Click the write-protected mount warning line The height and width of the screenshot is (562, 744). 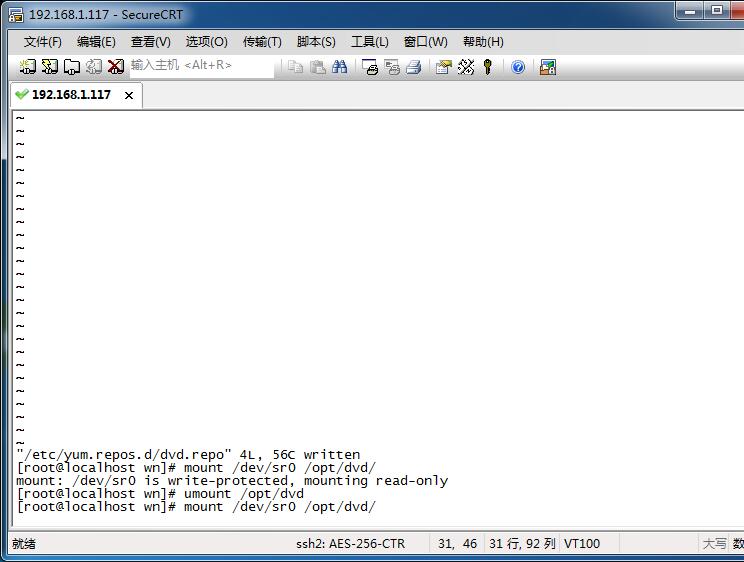232,481
